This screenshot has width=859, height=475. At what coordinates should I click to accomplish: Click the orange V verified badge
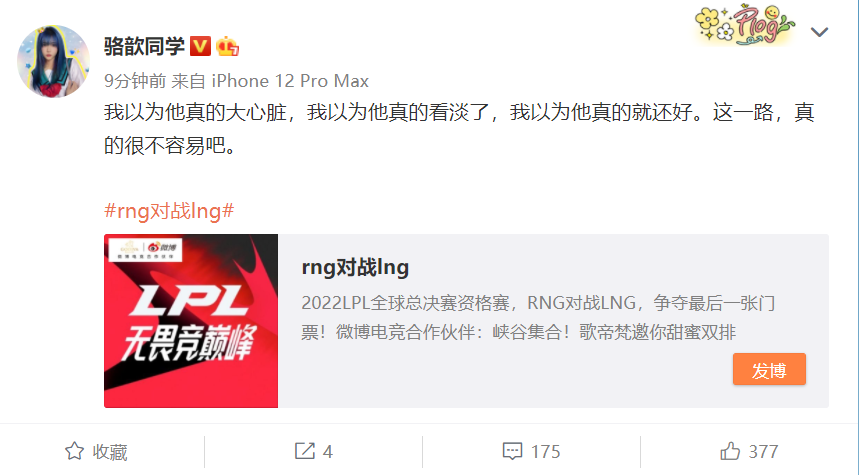[x=201, y=47]
